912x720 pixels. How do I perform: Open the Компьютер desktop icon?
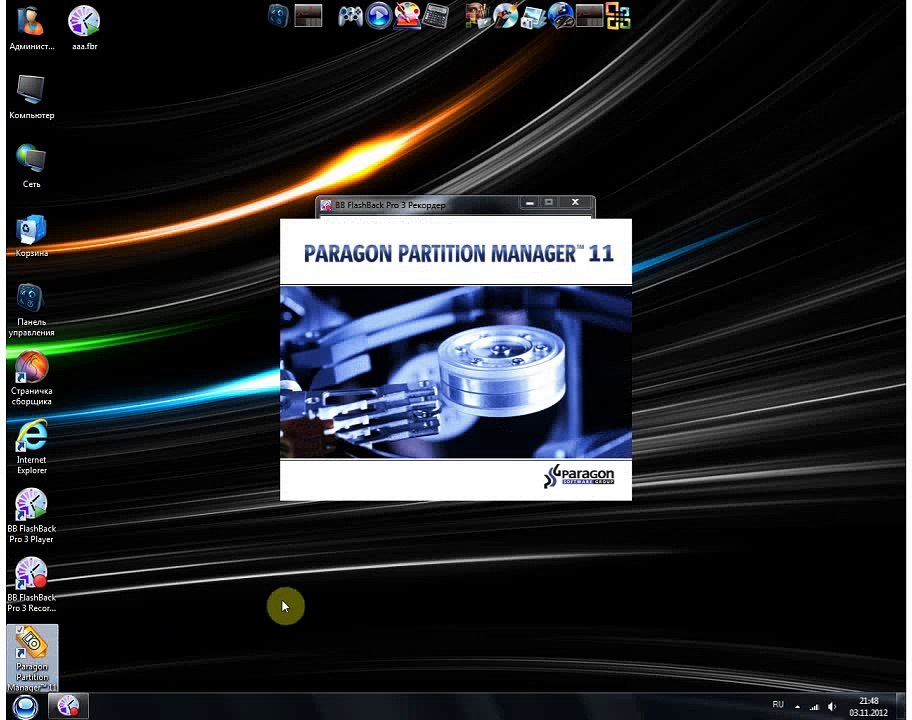pyautogui.click(x=31, y=97)
